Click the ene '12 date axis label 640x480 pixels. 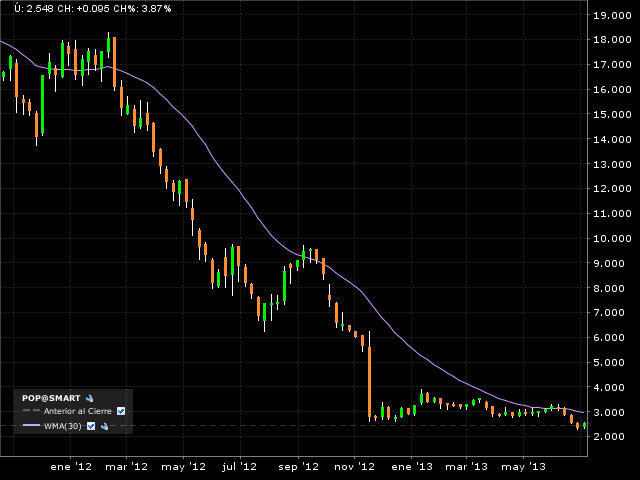pyautogui.click(x=71, y=467)
